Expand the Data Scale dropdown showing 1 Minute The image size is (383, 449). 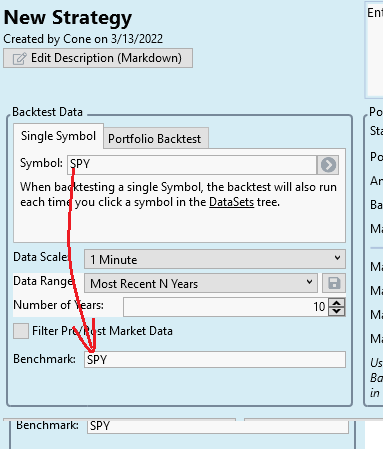click(x=215, y=259)
